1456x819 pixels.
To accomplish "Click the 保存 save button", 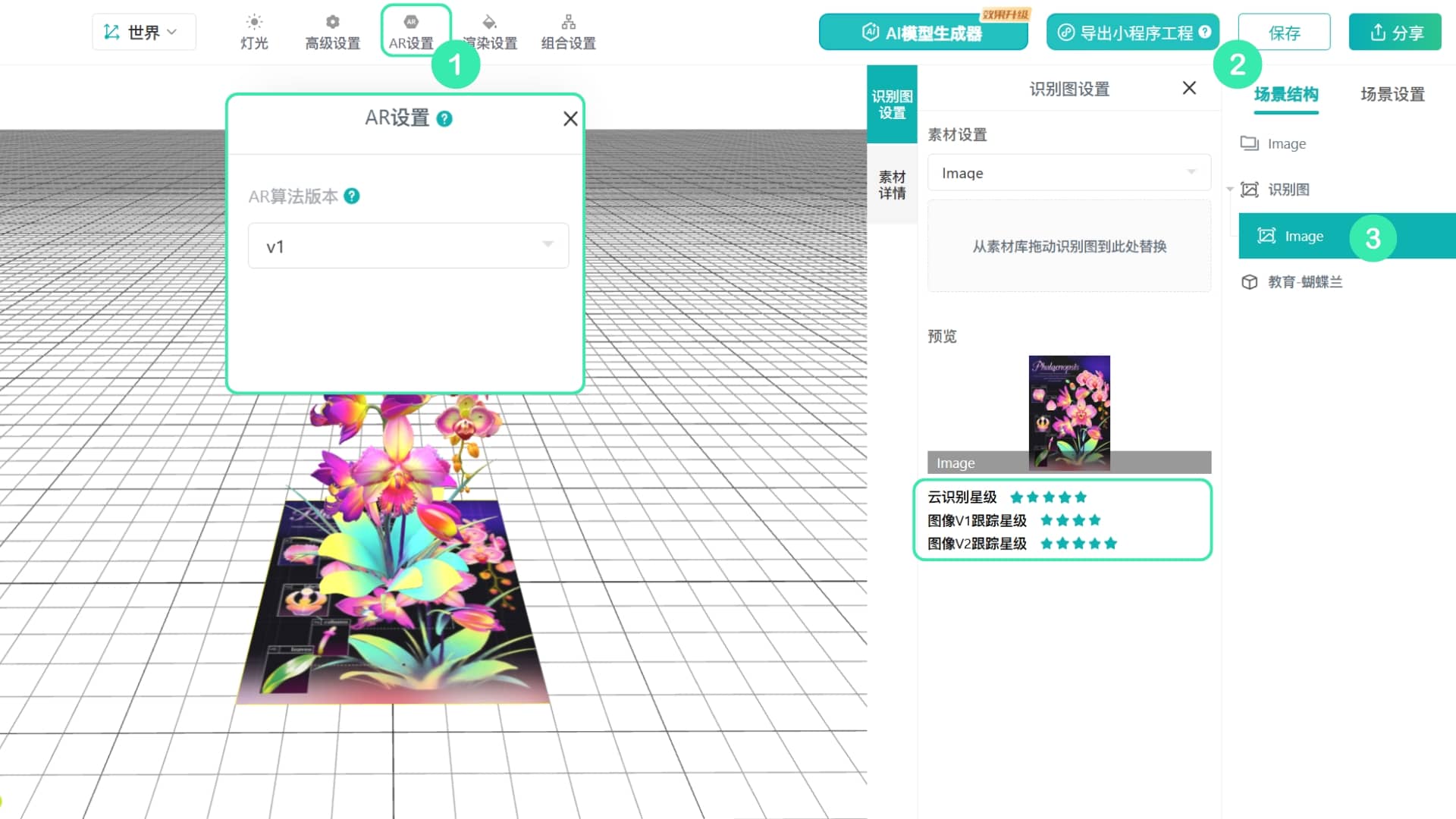I will 1284,32.
